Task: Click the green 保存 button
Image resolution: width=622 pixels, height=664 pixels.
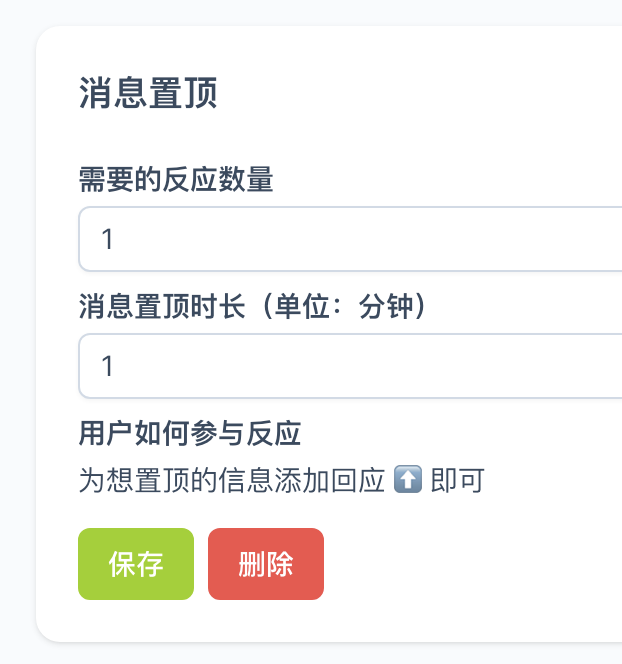Action: 136,564
